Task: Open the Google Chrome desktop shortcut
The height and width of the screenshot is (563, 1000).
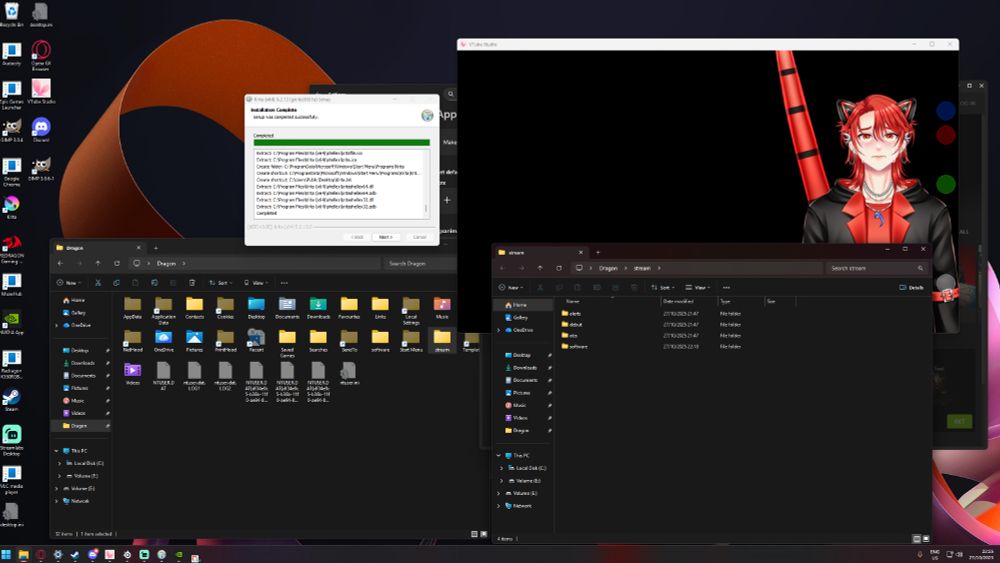Action: tap(11, 172)
